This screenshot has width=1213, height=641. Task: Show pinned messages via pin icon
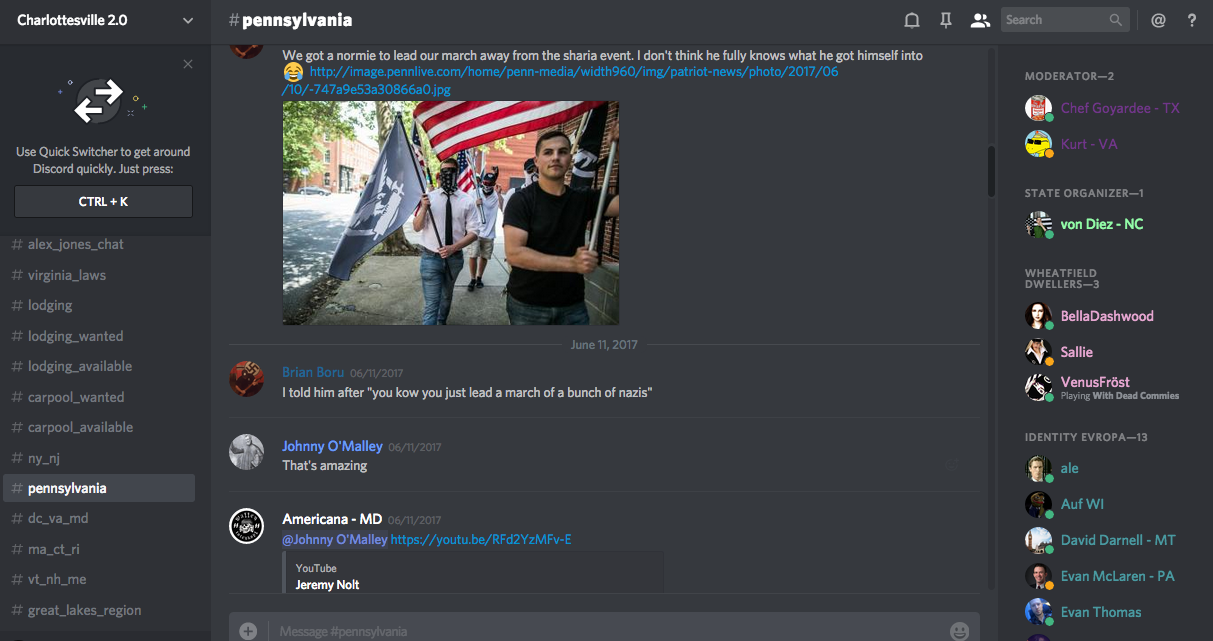tap(945, 20)
